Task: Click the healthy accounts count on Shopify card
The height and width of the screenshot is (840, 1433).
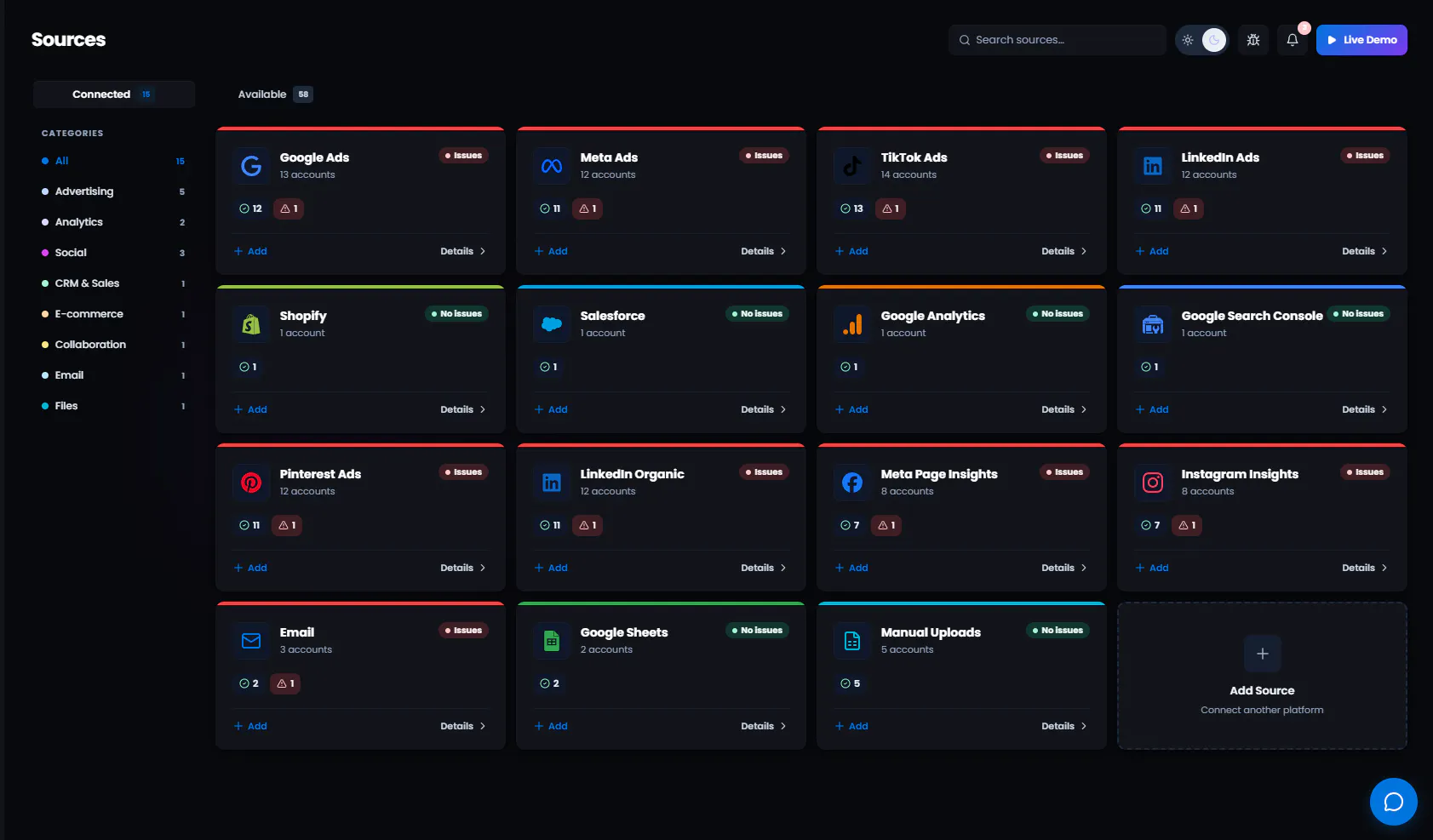Action: [248, 367]
